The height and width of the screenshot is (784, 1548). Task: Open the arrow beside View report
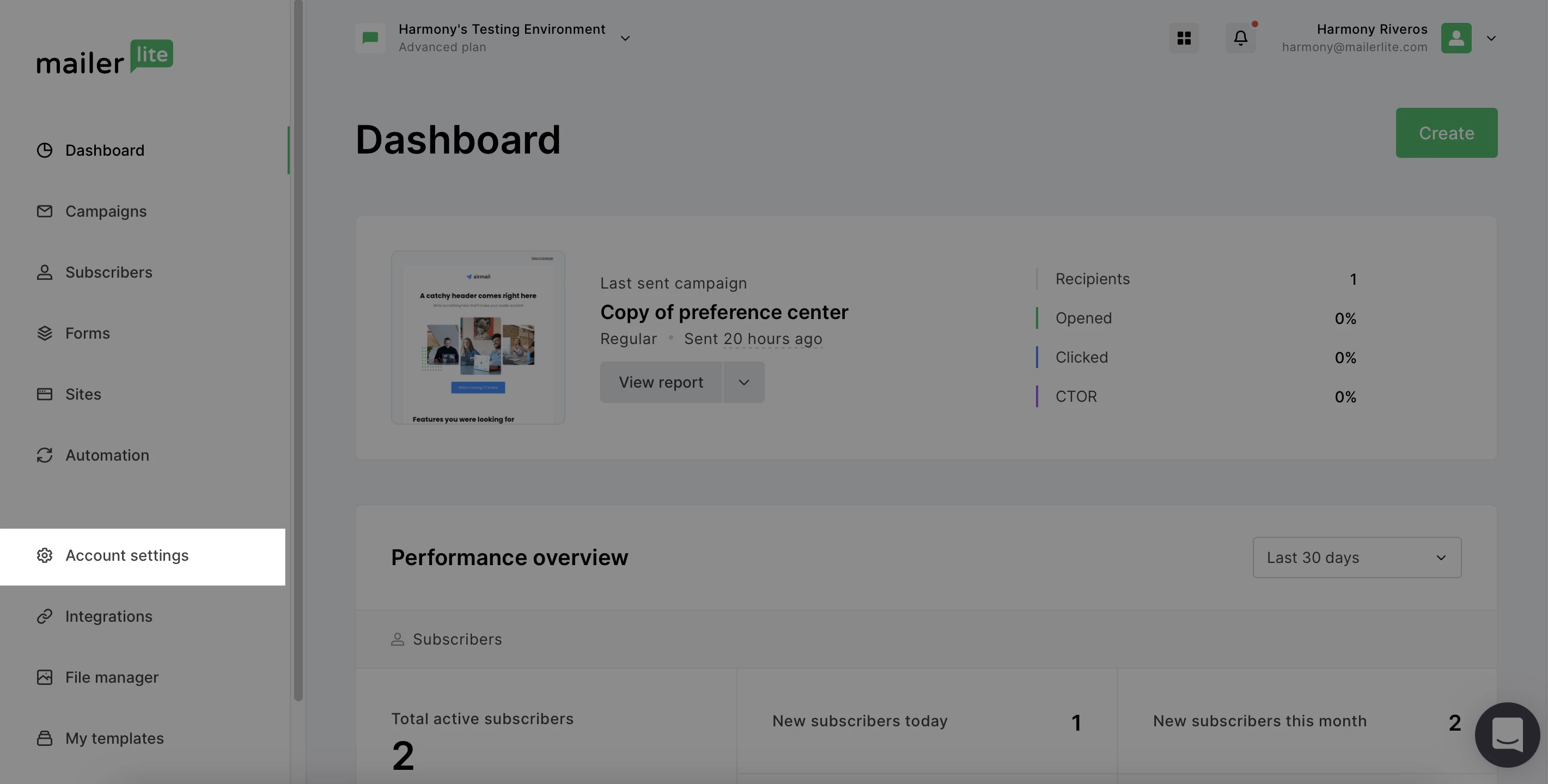(x=743, y=383)
